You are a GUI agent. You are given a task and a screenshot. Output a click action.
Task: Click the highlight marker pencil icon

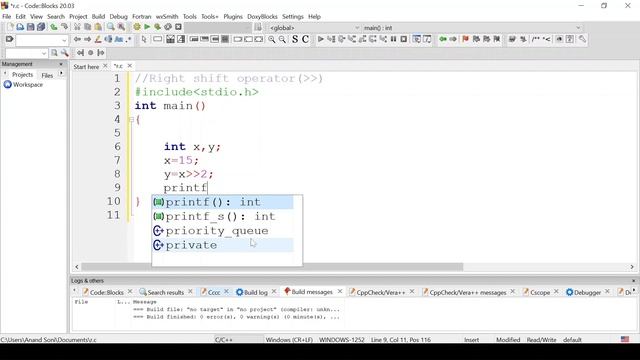tap(98, 40)
